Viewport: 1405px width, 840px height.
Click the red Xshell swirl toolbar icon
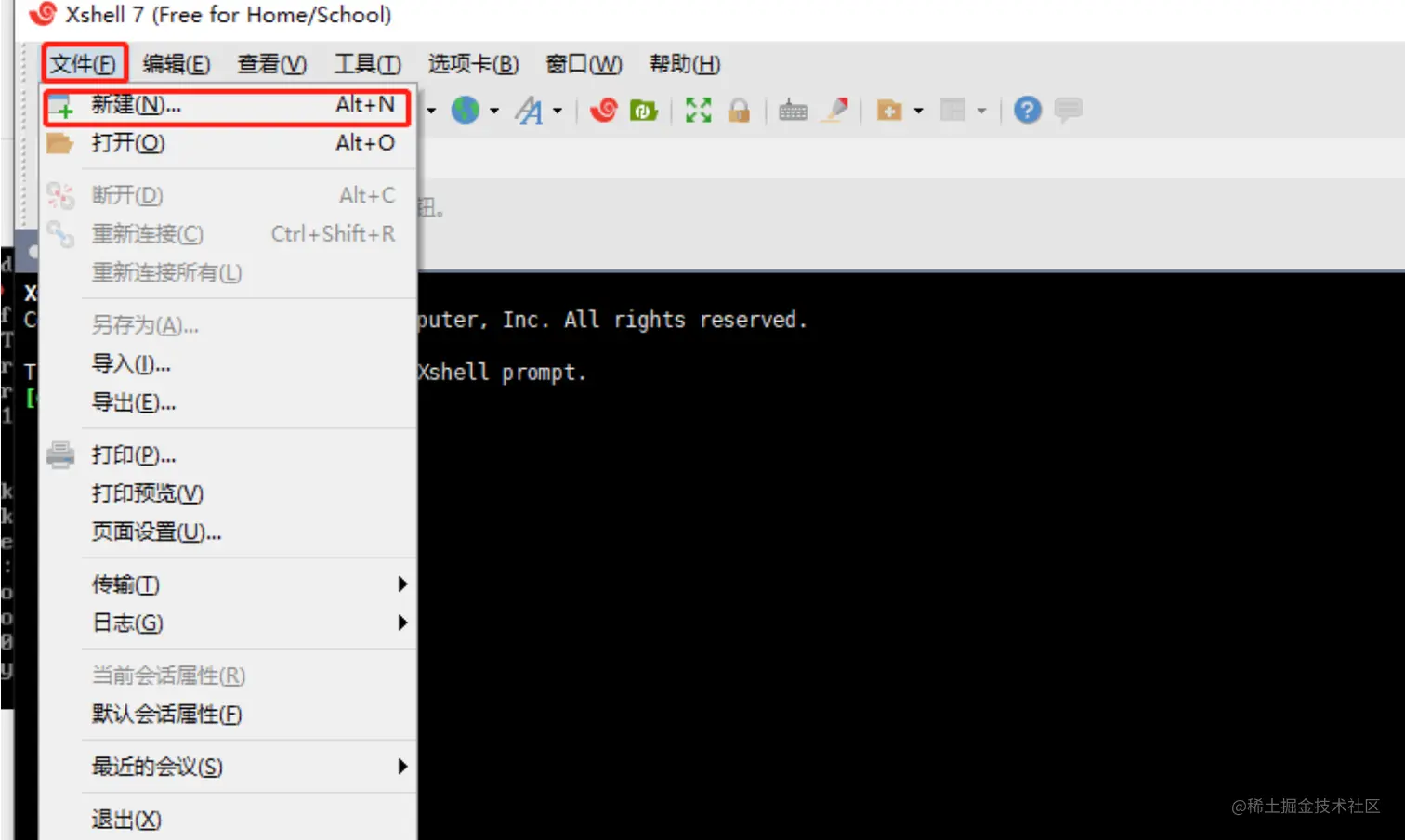pos(603,111)
